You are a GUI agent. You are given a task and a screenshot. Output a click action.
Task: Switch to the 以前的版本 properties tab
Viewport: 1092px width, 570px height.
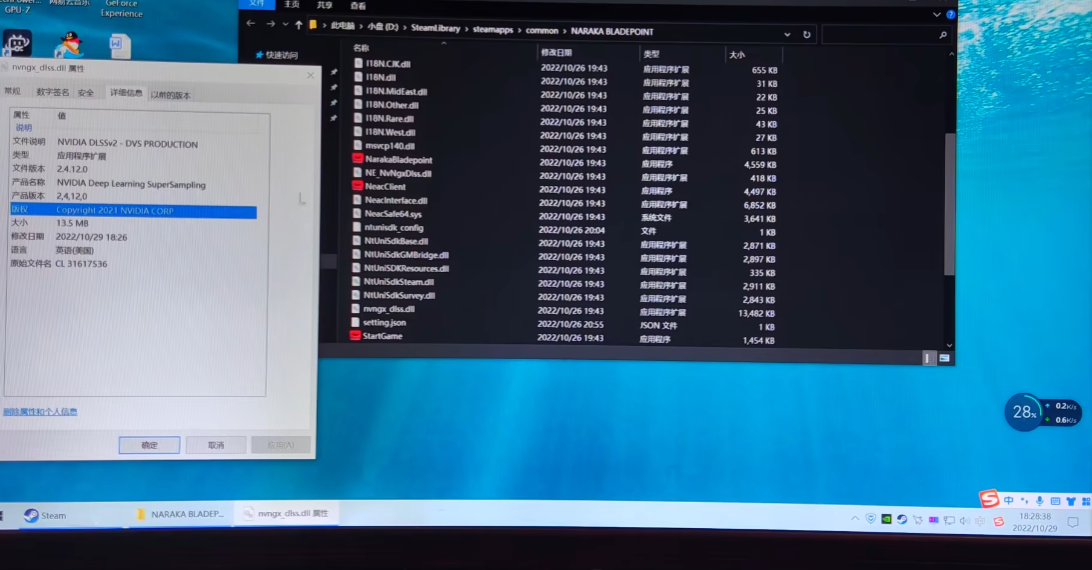click(171, 95)
